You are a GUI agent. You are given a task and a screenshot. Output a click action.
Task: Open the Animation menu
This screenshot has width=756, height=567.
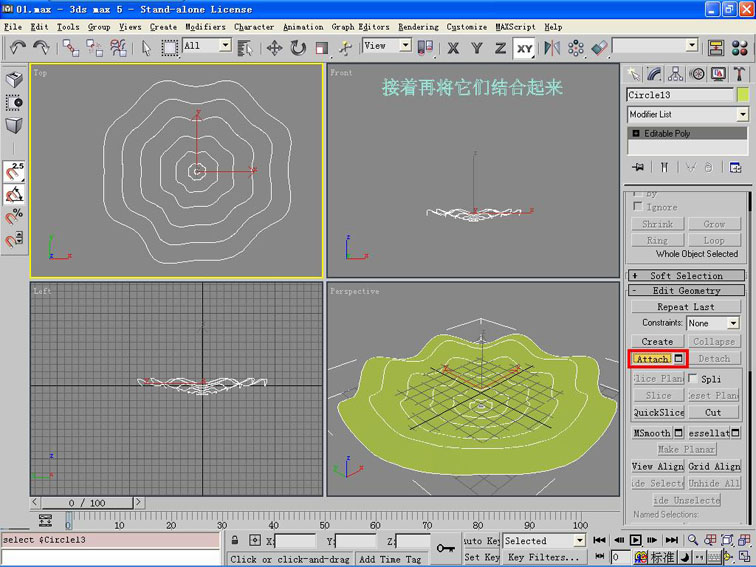[x=303, y=27]
